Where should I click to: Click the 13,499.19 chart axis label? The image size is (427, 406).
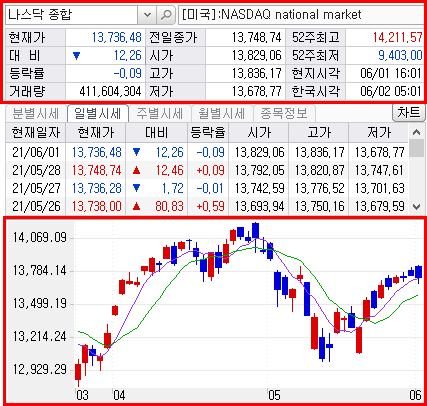pyautogui.click(x=40, y=303)
